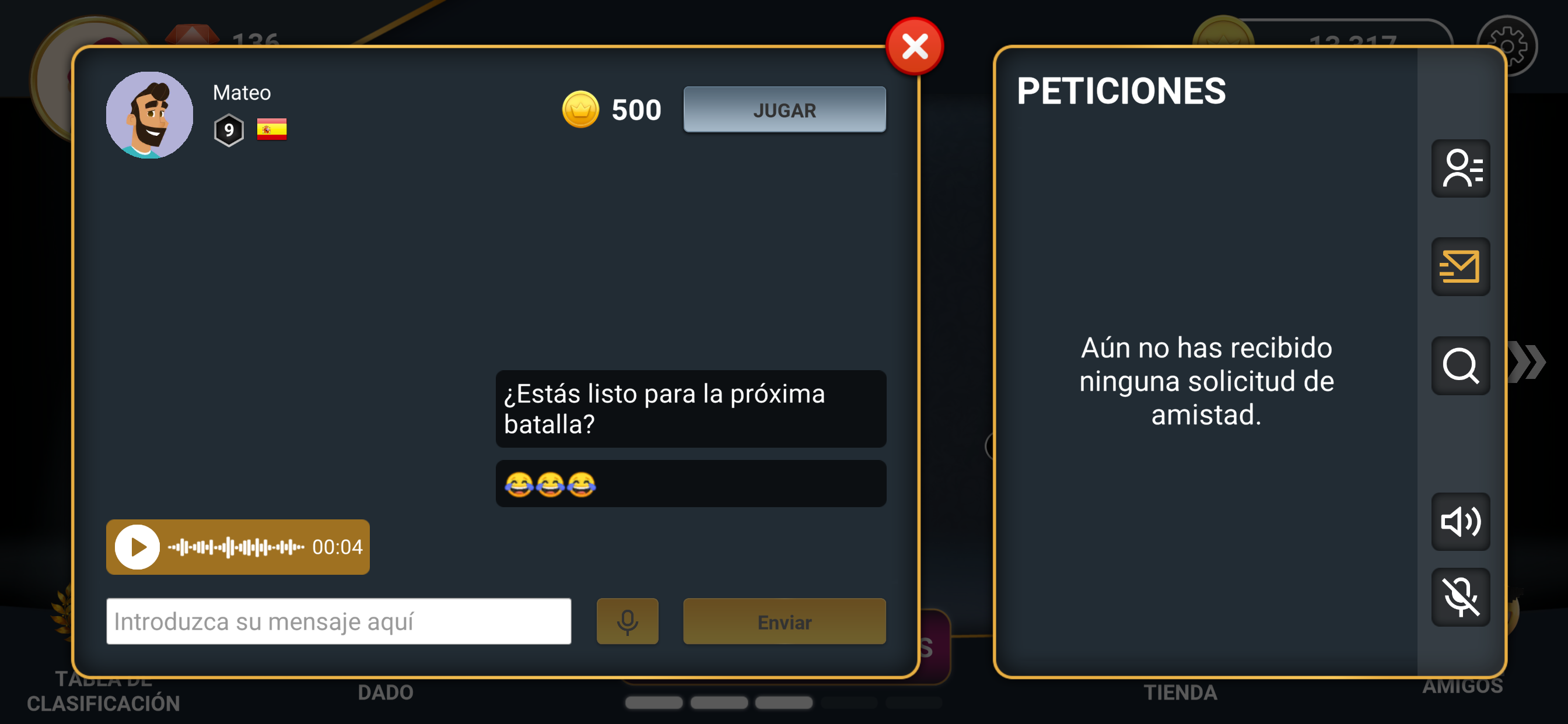
Task: Open Mateo's avatar profile picture
Action: [150, 115]
